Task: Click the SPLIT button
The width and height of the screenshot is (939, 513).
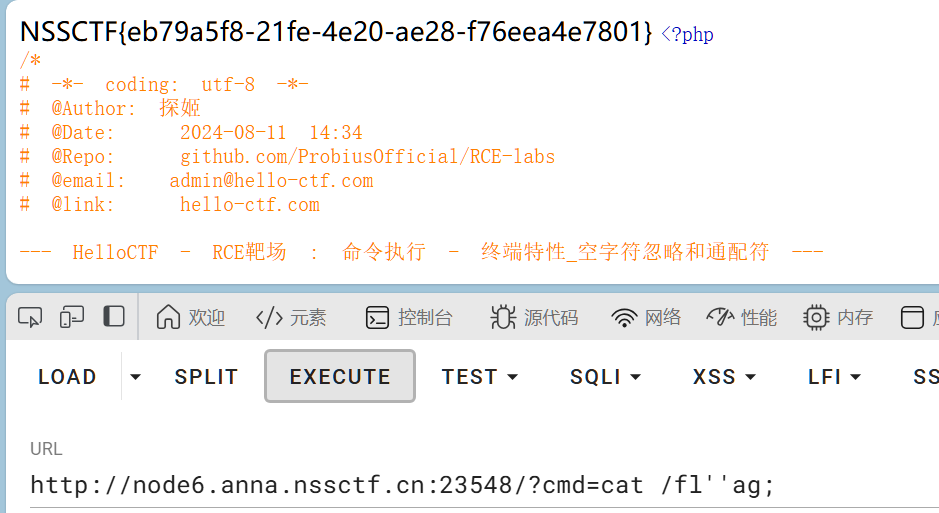Action: coord(206,377)
